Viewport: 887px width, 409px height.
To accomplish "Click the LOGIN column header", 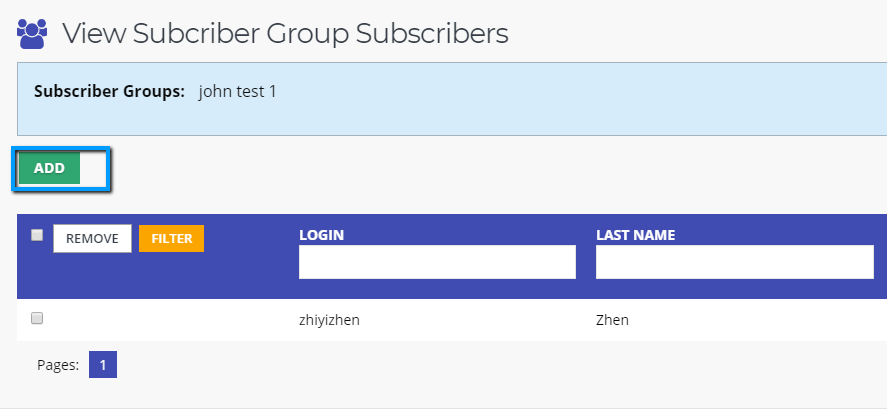I will point(321,235).
